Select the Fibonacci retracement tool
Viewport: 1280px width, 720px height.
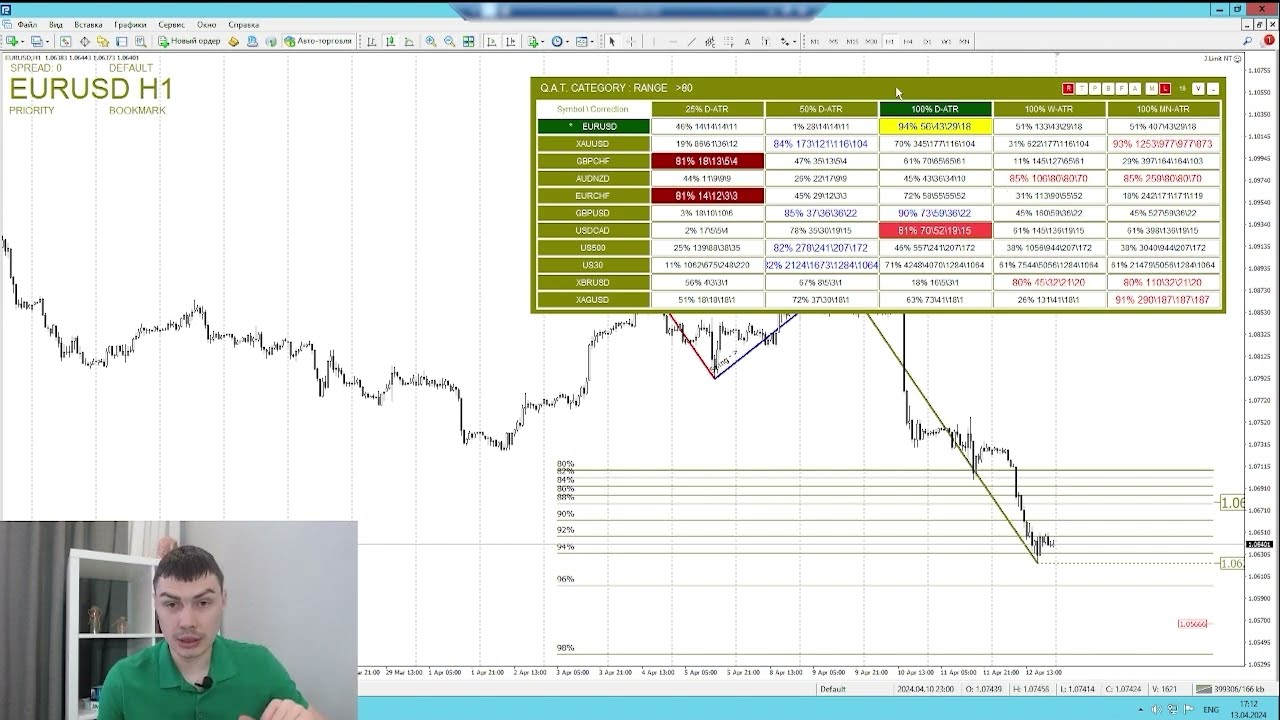click(x=729, y=42)
